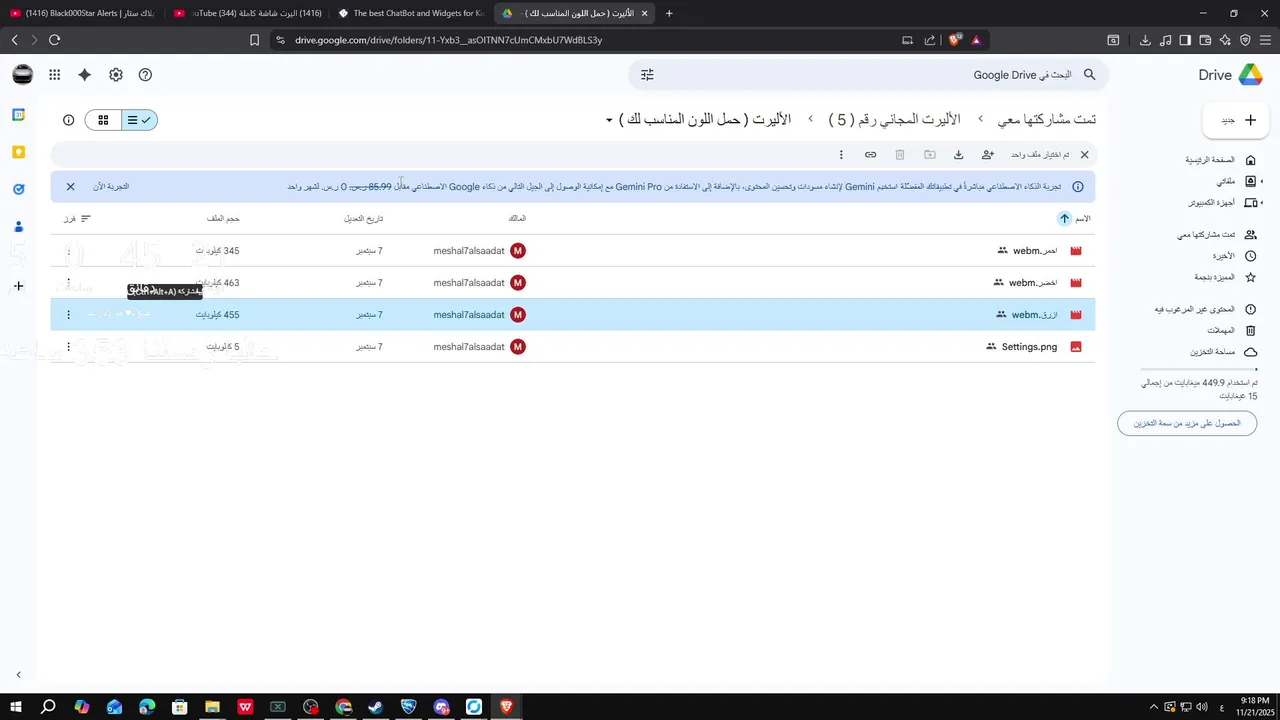Screen dimensions: 1280x720
Task: Open the Google apps grid launcher
Action: point(54,75)
